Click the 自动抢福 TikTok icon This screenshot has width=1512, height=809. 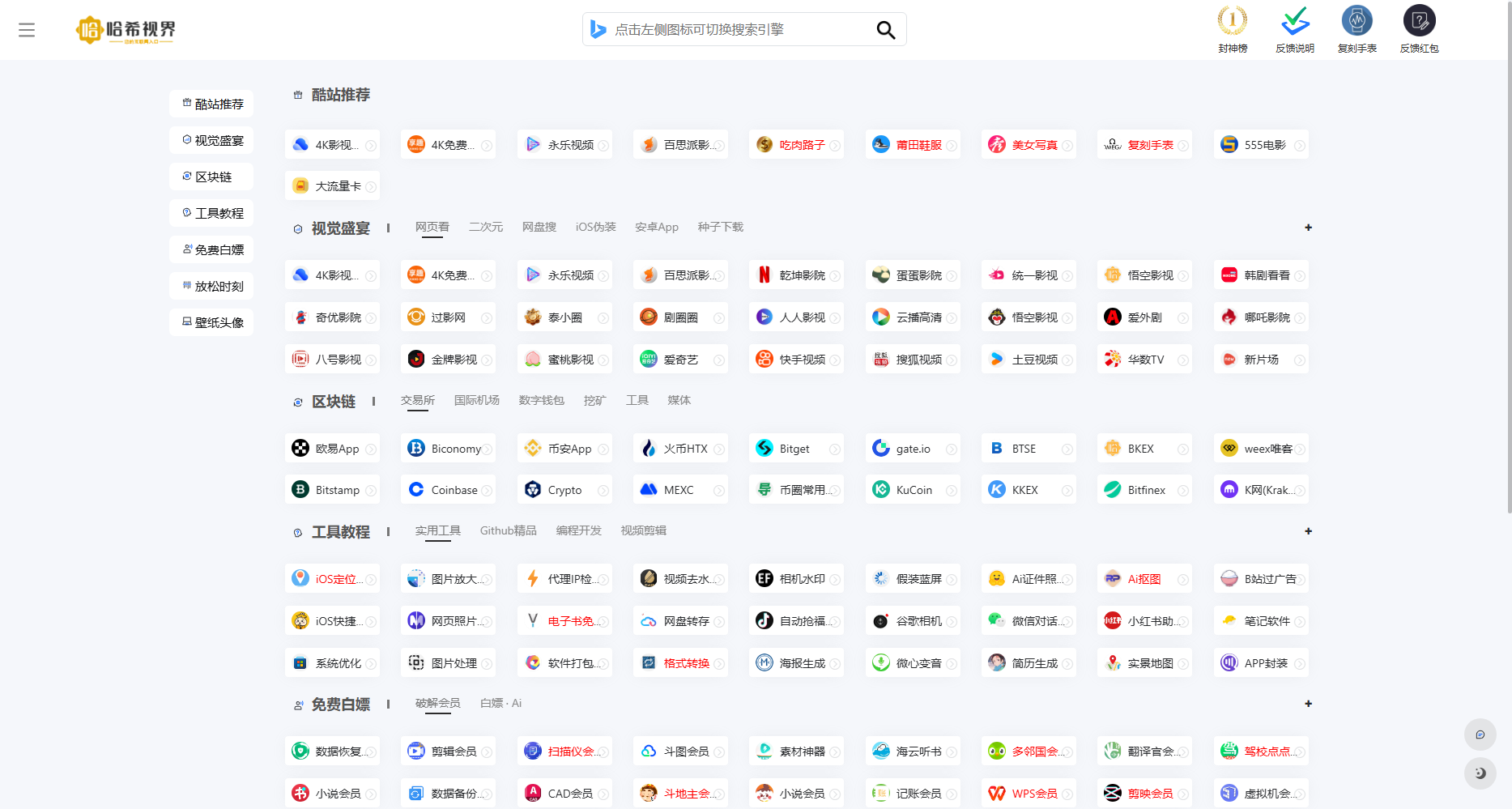(765, 621)
